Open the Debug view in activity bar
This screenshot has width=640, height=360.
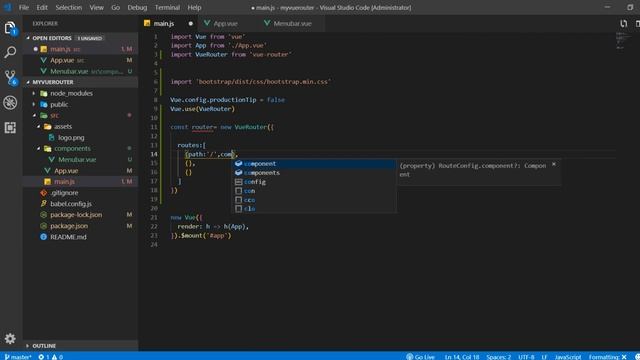[10, 102]
